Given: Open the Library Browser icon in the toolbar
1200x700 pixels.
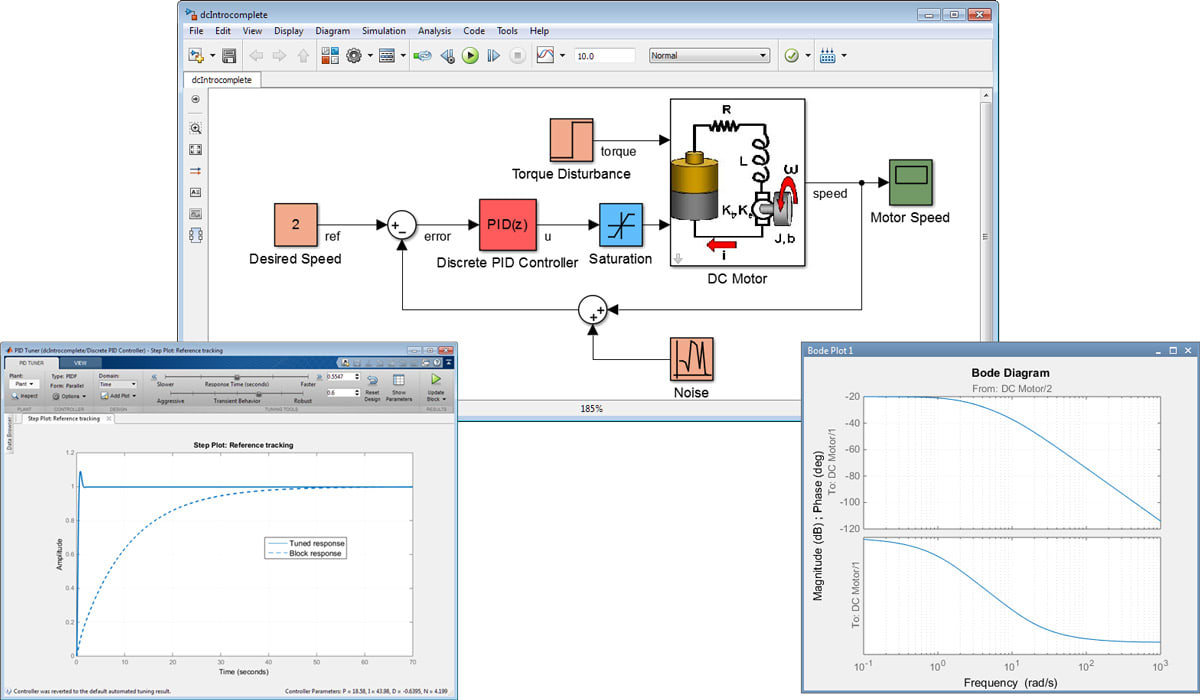Looking at the screenshot, I should pos(330,56).
